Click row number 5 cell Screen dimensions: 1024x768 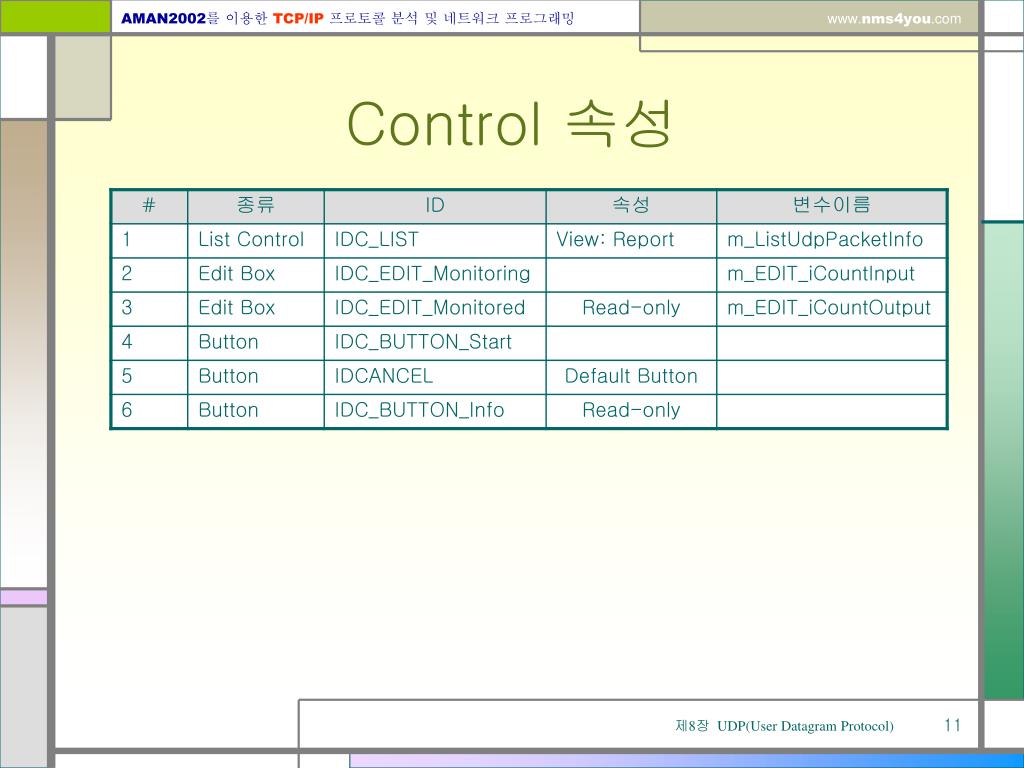pos(150,376)
